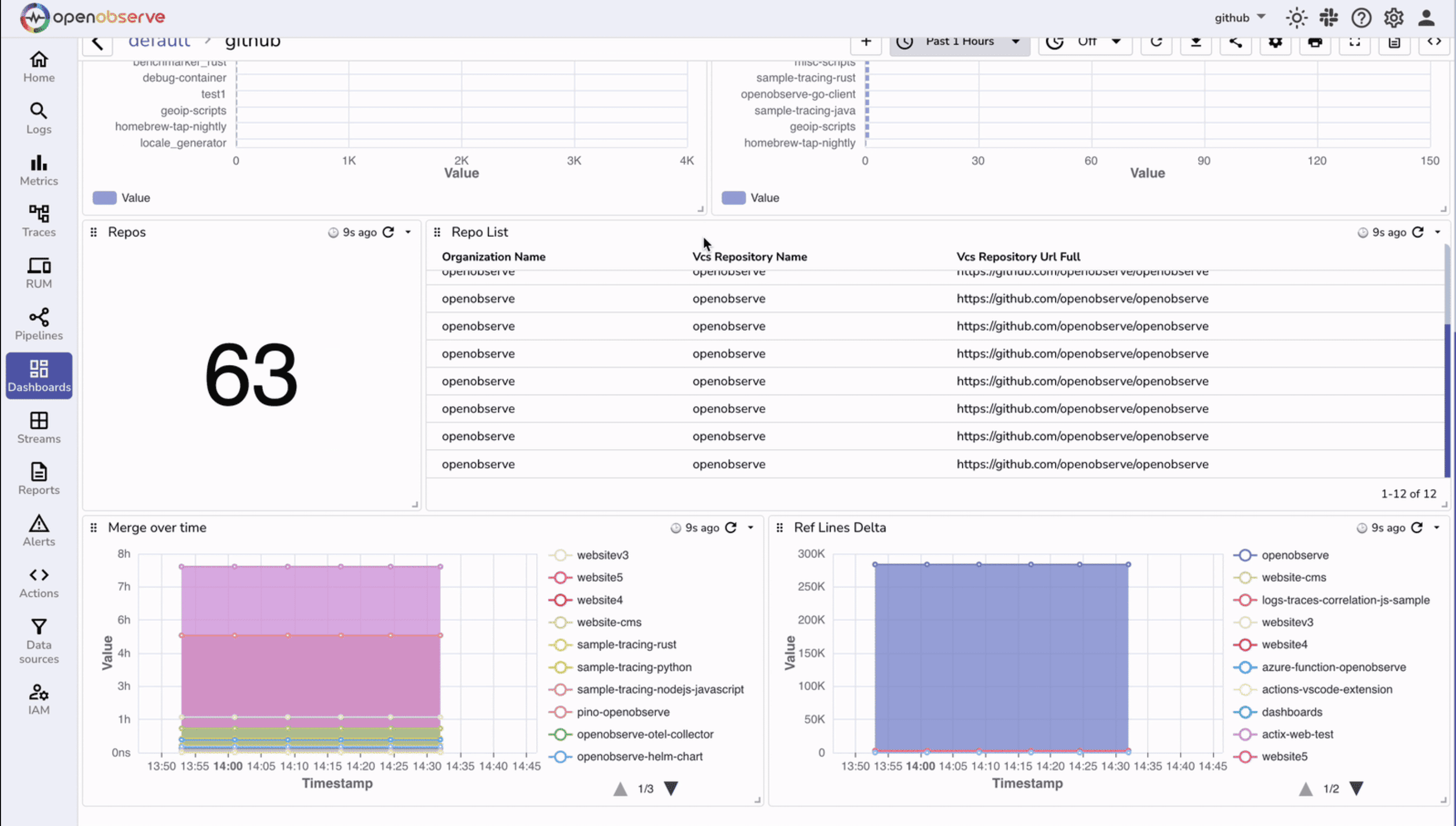This screenshot has width=1456, height=826.
Task: Open the Past 1 Hours time range dropdown
Action: click(x=959, y=41)
